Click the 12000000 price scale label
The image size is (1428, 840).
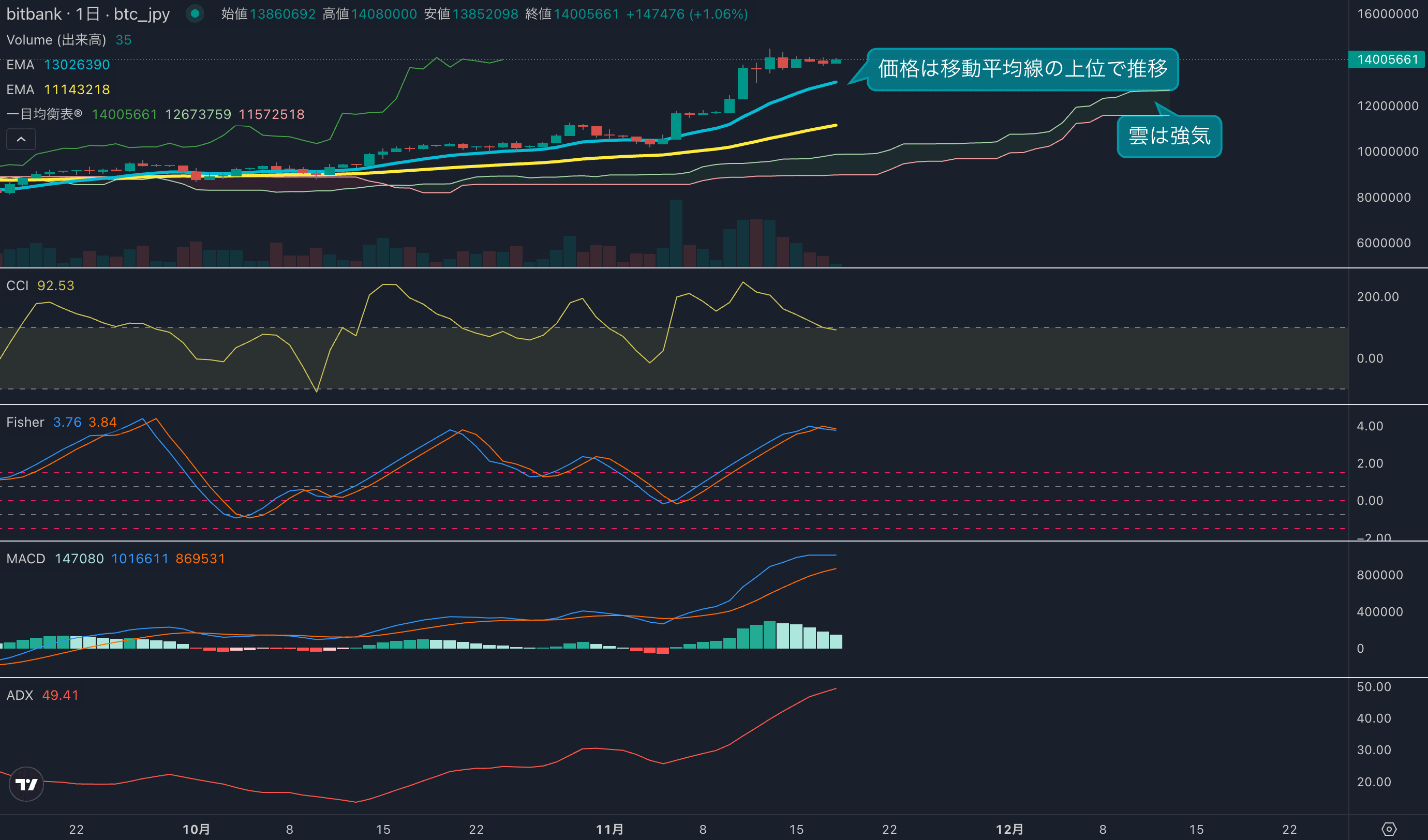point(1387,106)
